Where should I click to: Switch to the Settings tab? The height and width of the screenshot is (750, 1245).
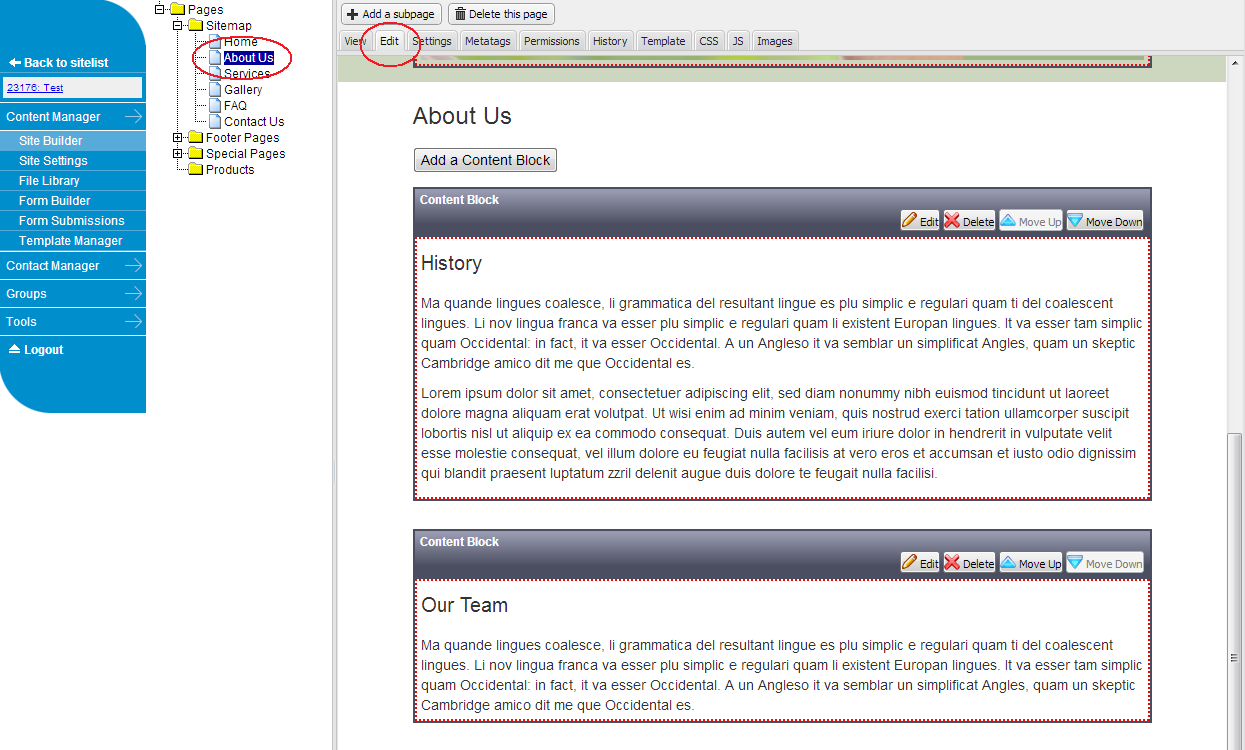432,41
